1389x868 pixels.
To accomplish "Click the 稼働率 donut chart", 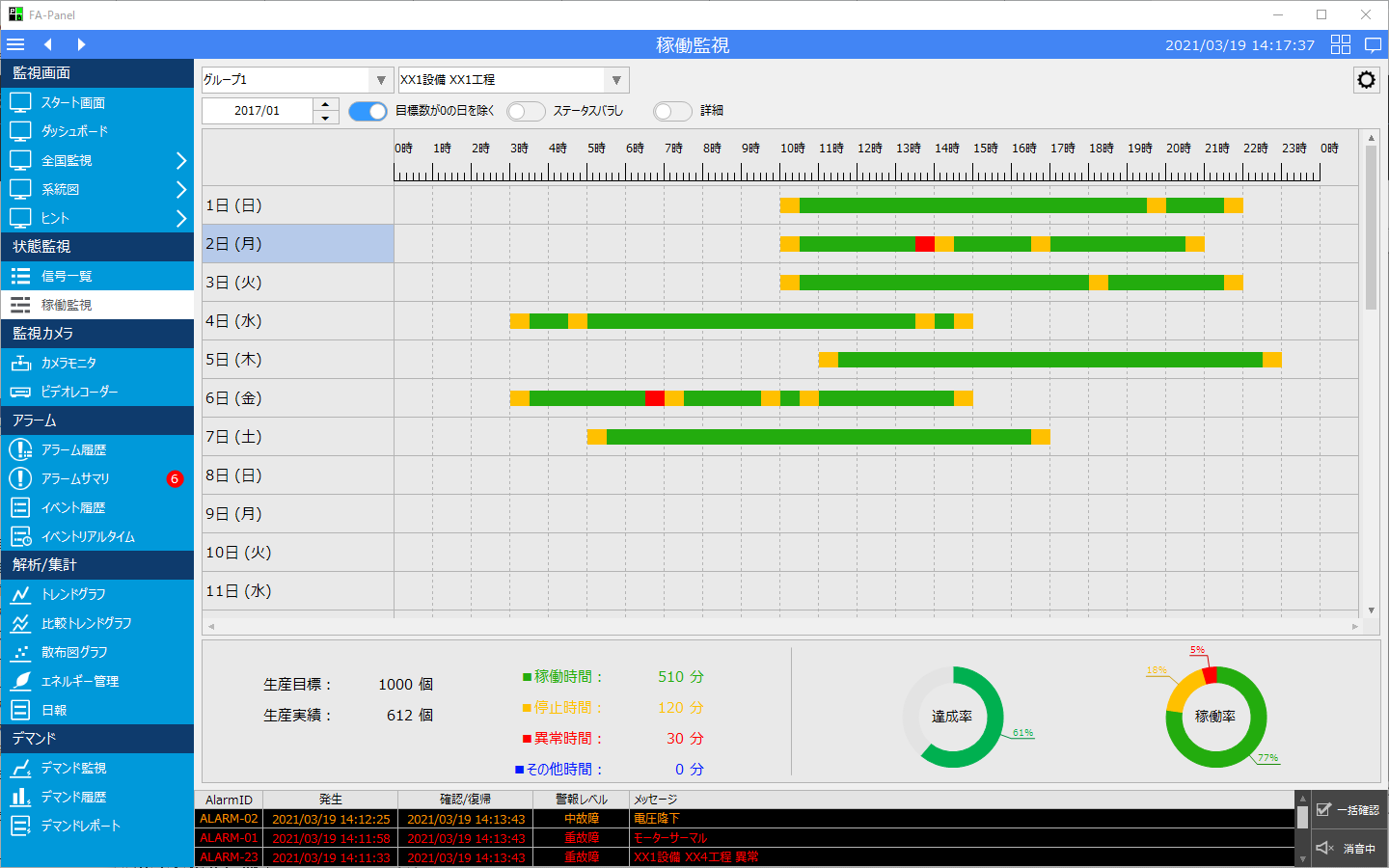I will point(1215,717).
